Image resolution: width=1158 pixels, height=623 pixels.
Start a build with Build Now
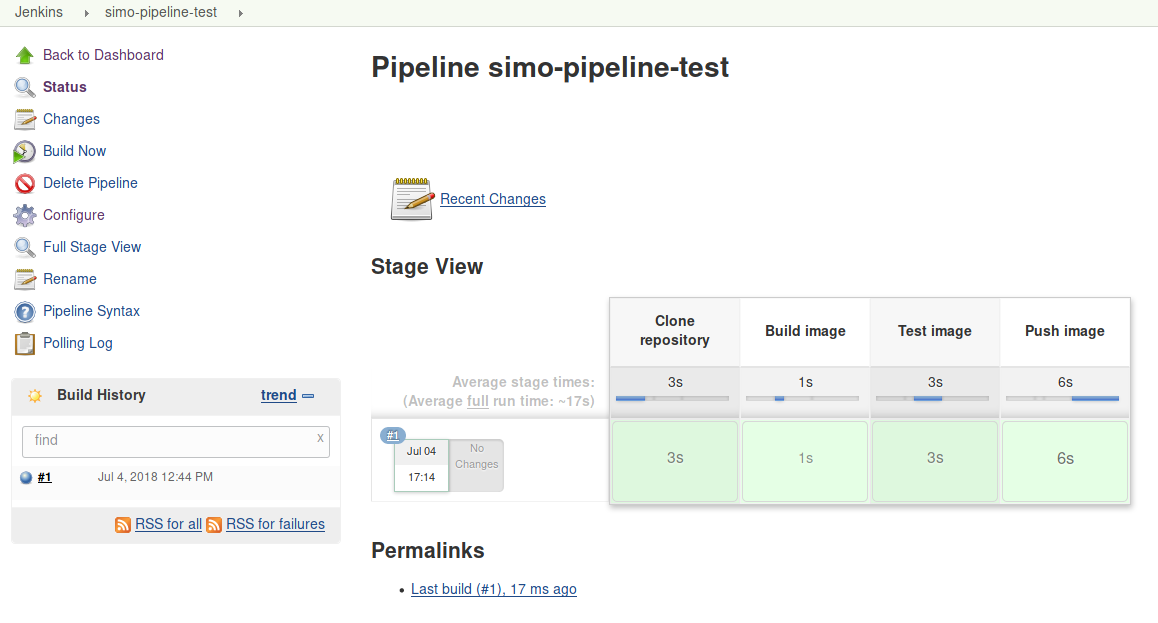click(x=75, y=151)
